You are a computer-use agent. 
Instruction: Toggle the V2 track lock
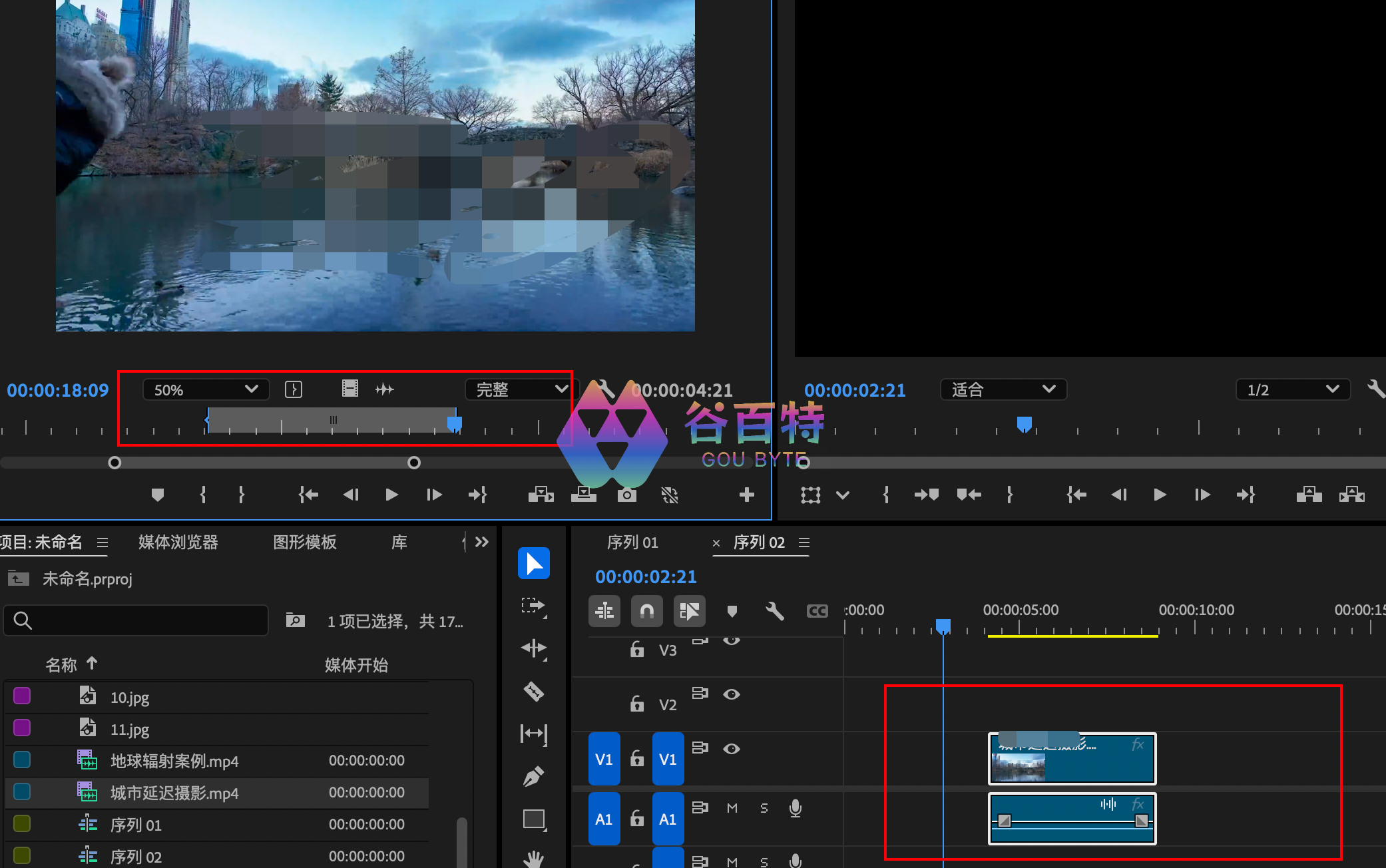click(637, 704)
